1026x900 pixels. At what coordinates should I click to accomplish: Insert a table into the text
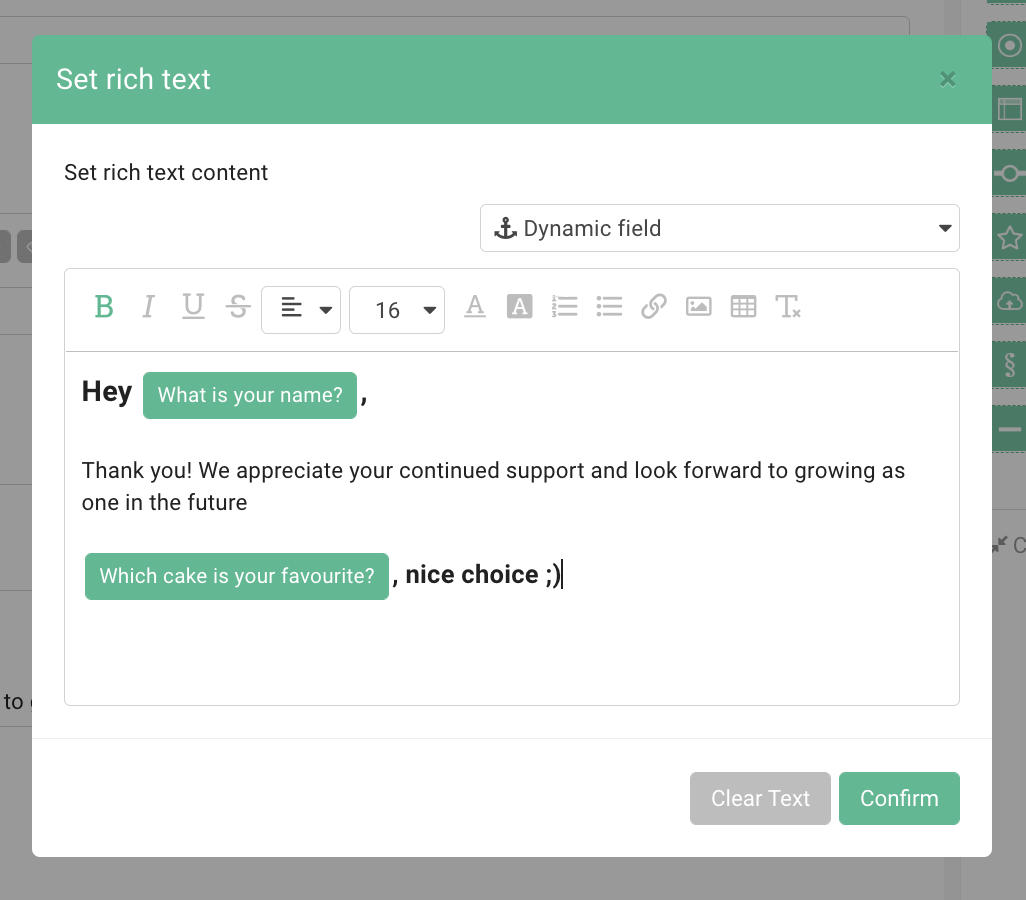coord(743,307)
